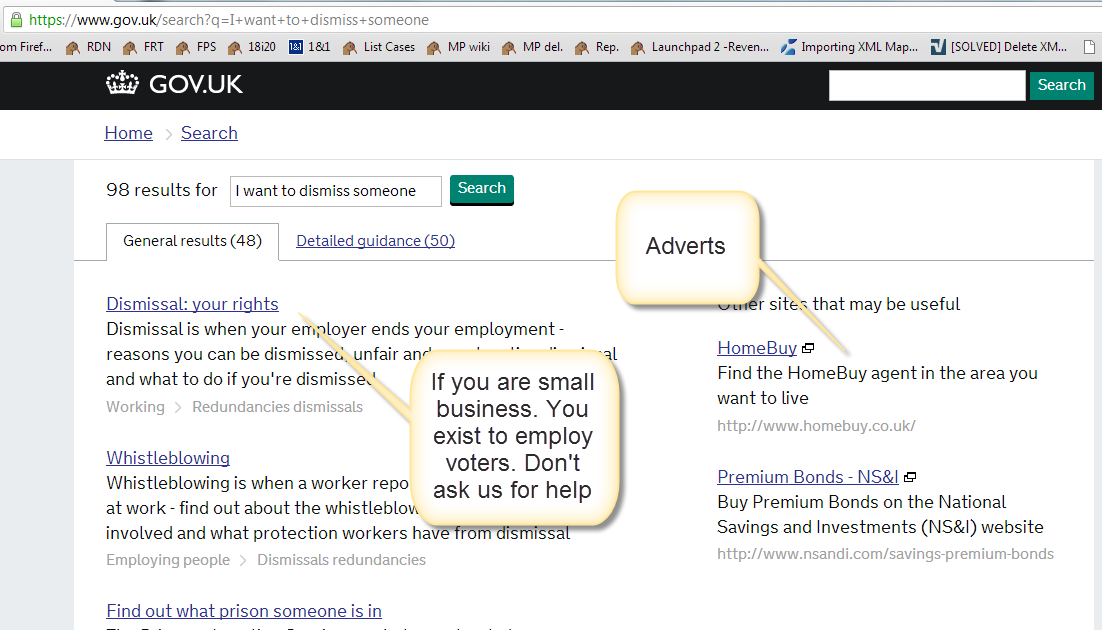
Task: Go to Home breadcrumb link
Action: pyautogui.click(x=128, y=133)
